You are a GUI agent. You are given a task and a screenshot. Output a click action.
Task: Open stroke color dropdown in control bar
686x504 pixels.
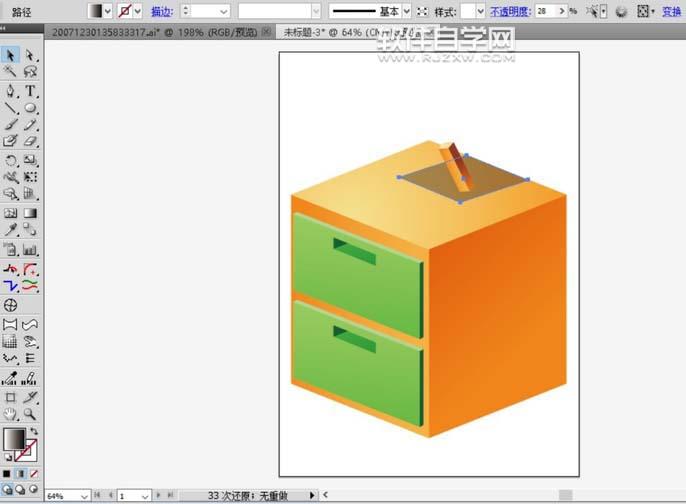pyautogui.click(x=138, y=11)
